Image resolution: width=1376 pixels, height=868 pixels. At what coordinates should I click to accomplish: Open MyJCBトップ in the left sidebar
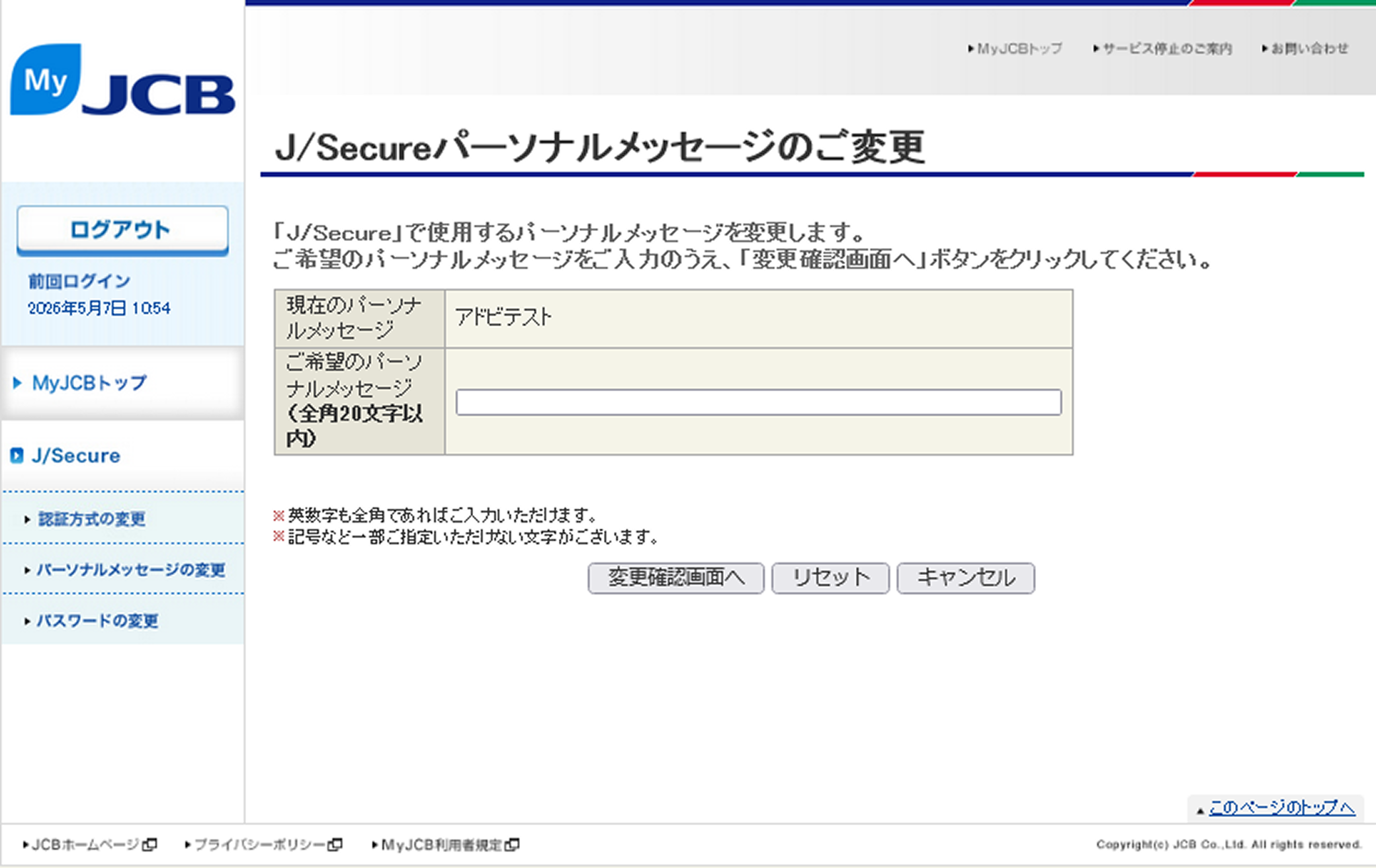[x=89, y=383]
